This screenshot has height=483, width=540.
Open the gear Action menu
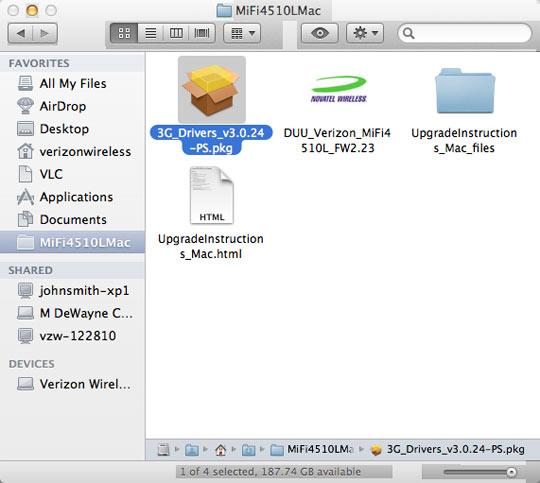(x=365, y=33)
